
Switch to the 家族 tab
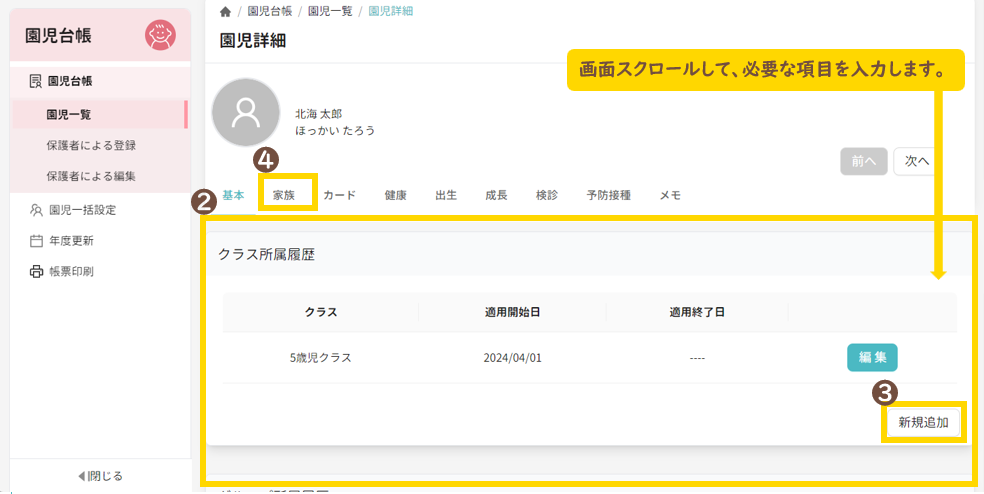285,195
